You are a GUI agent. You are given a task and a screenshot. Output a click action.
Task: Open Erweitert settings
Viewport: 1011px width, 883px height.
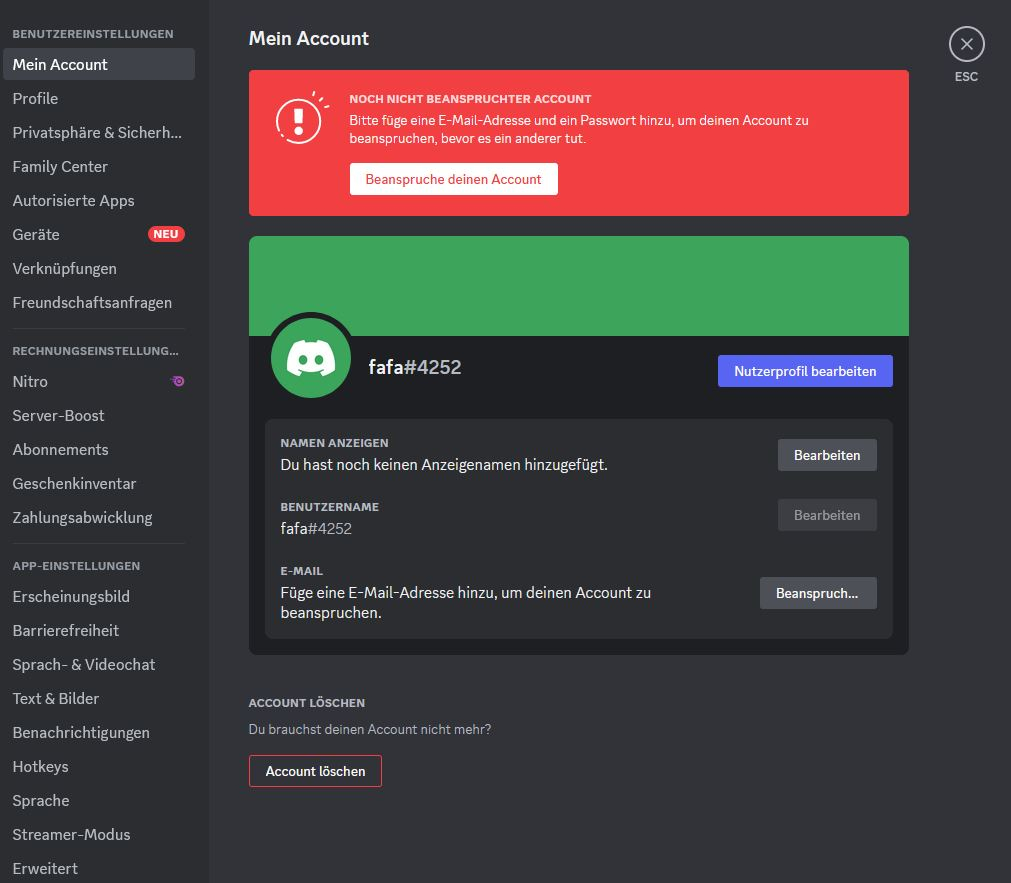(99, 869)
